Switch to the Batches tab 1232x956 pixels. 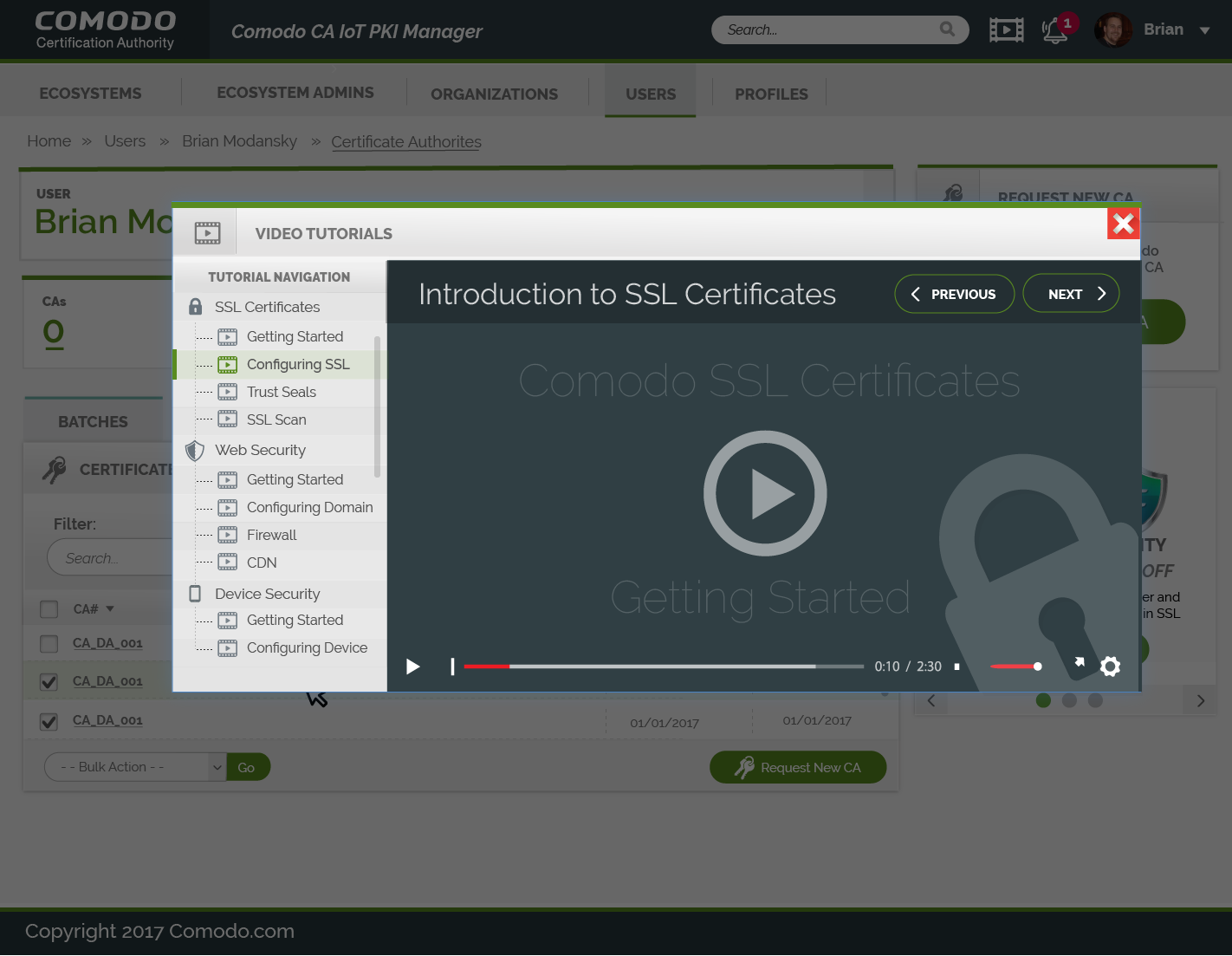[93, 421]
